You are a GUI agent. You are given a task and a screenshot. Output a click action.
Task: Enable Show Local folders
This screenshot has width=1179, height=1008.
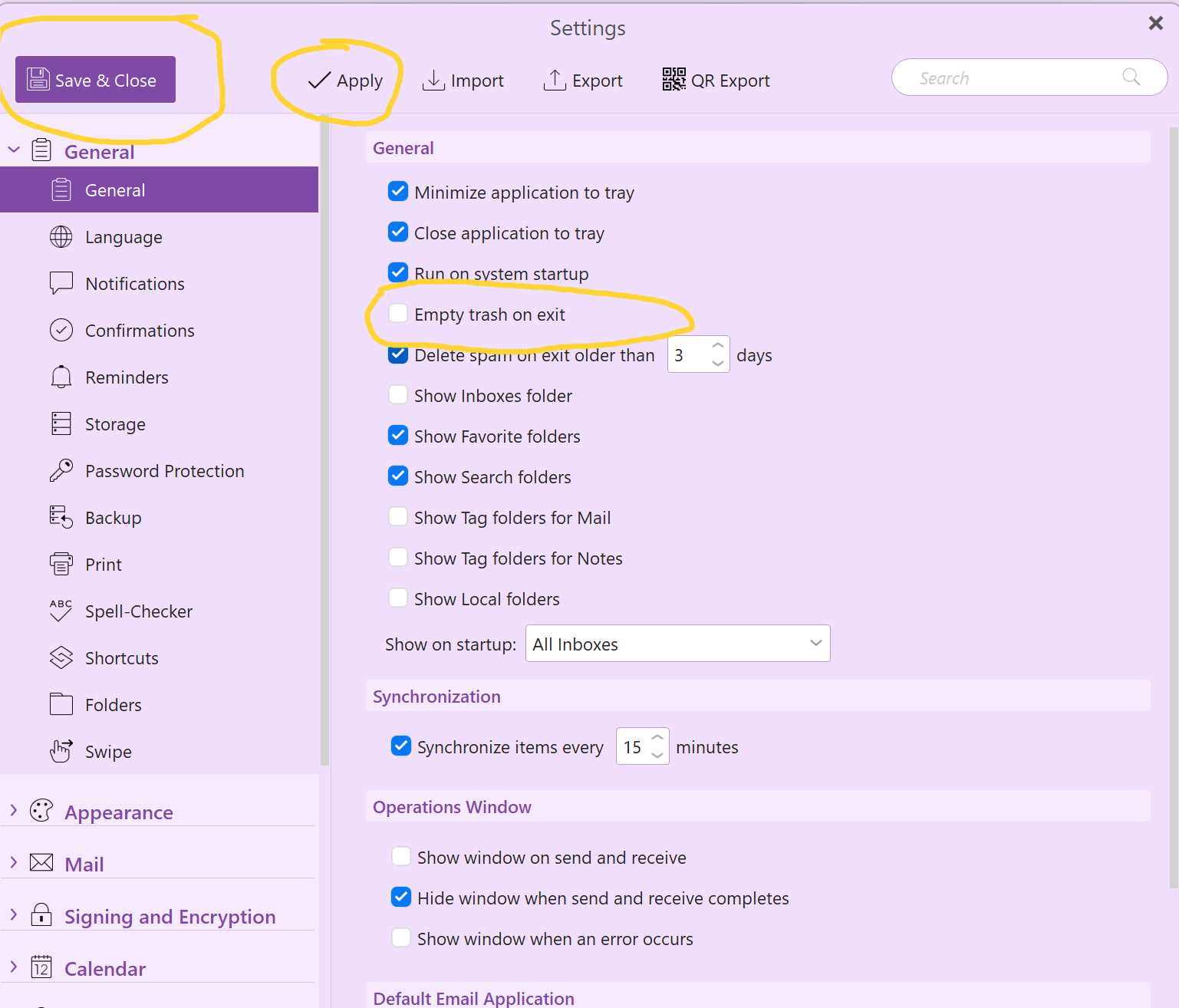(398, 598)
